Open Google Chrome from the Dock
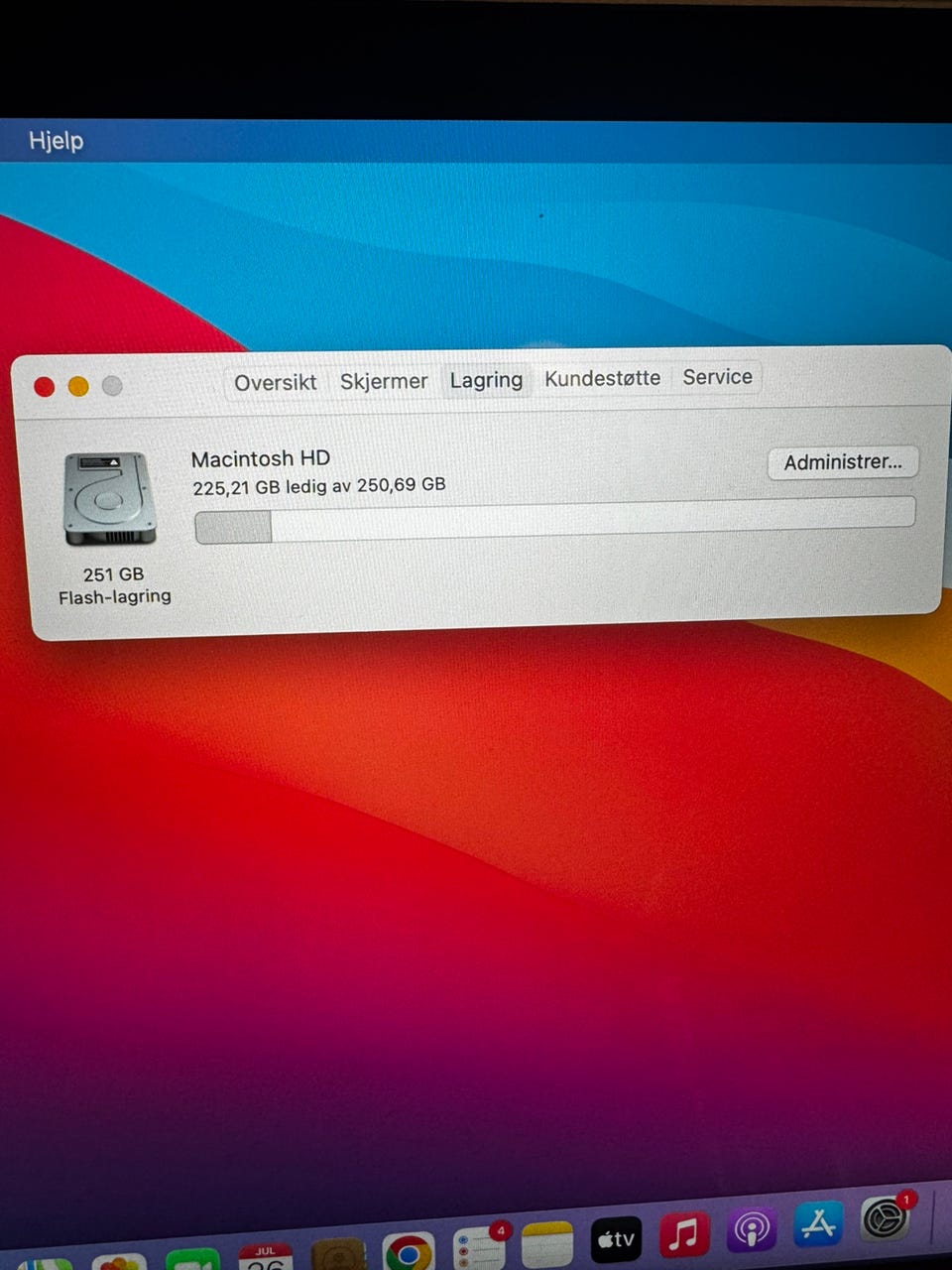The height and width of the screenshot is (1270, 952). pos(409,1252)
